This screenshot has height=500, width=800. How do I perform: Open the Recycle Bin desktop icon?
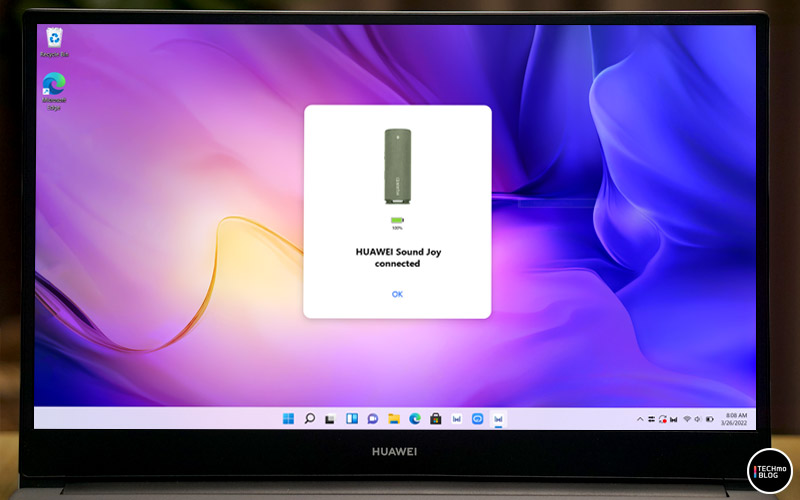click(54, 42)
